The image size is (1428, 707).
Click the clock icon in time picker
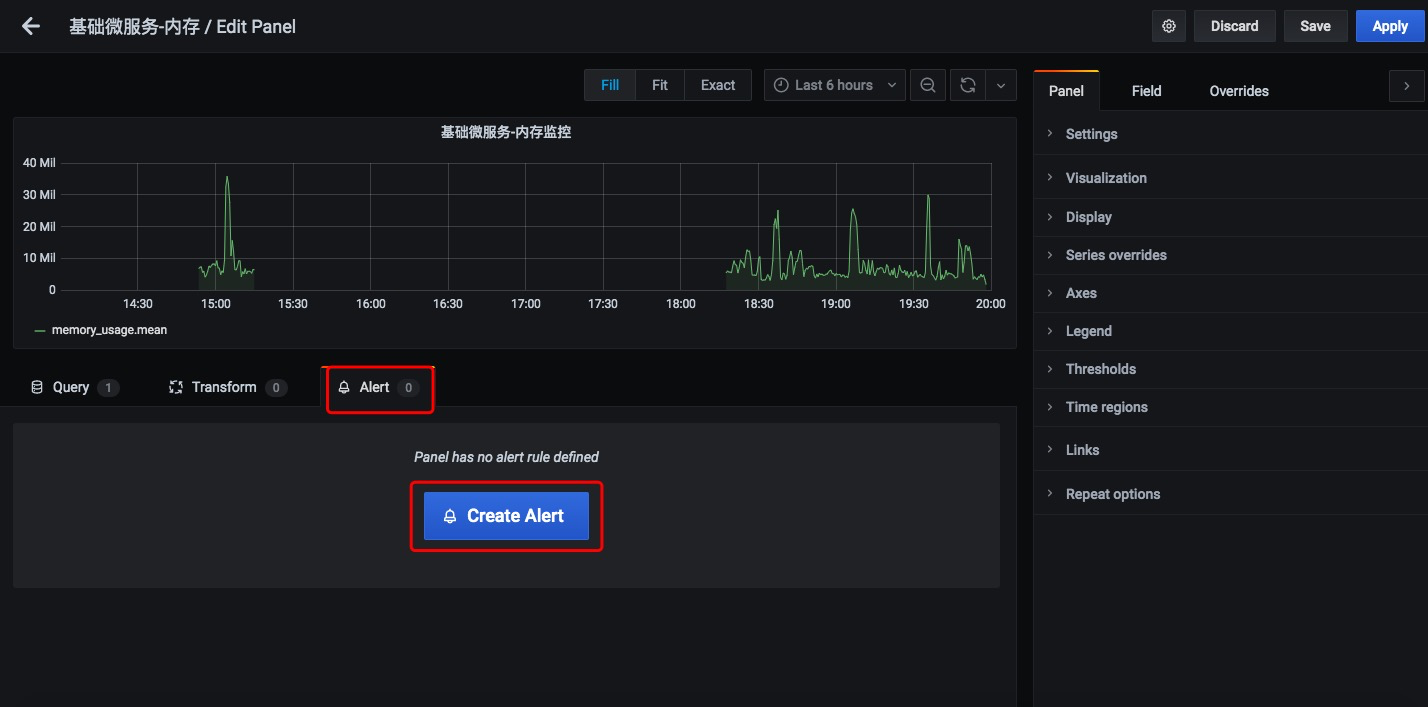point(781,85)
